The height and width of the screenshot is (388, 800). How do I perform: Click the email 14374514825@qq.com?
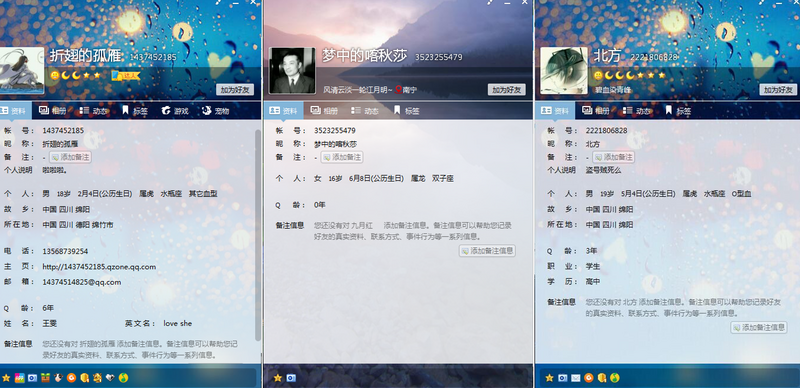[x=82, y=282]
